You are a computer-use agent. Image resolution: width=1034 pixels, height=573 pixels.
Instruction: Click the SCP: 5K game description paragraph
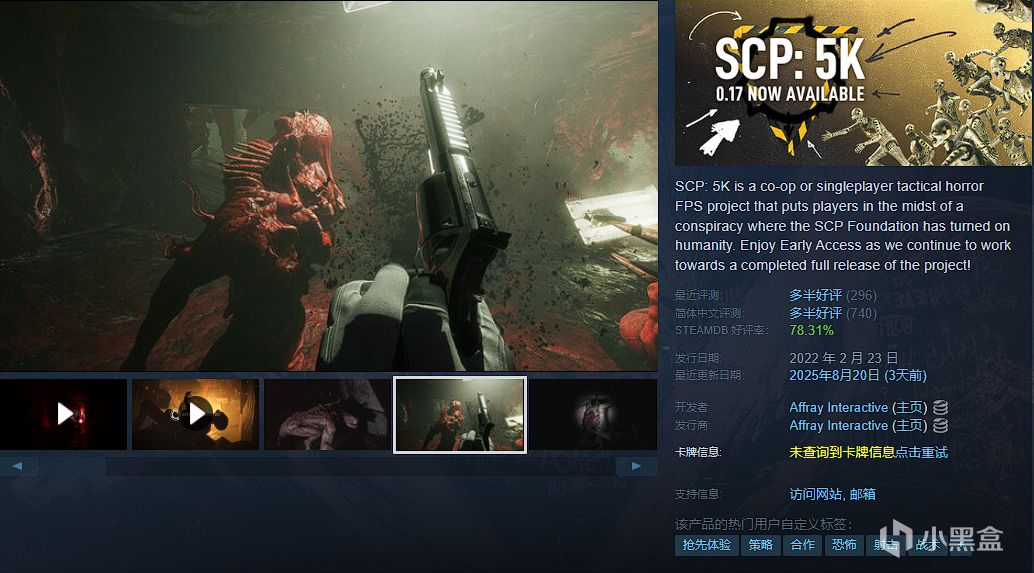[x=843, y=226]
